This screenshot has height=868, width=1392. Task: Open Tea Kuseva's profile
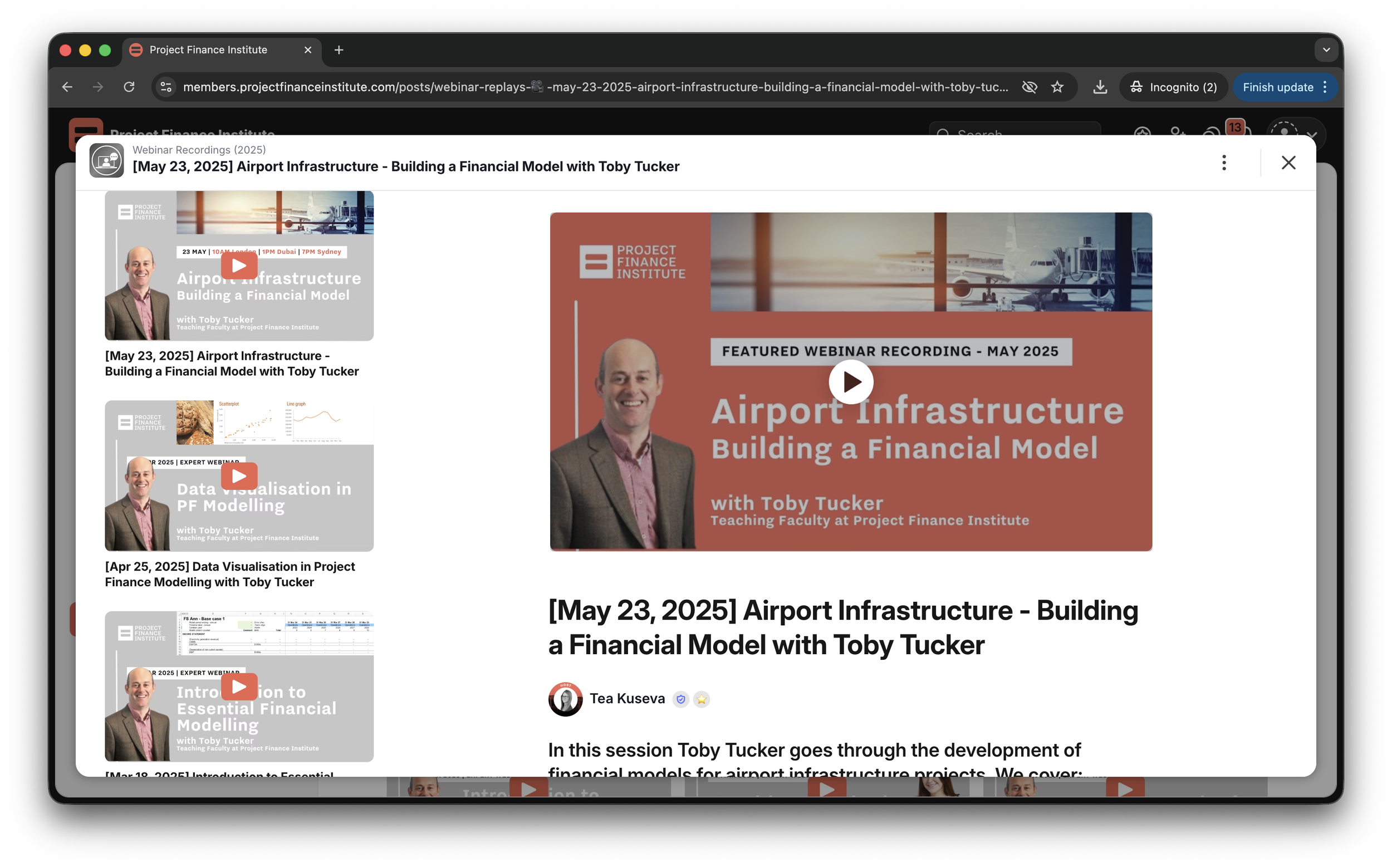pyautogui.click(x=627, y=699)
